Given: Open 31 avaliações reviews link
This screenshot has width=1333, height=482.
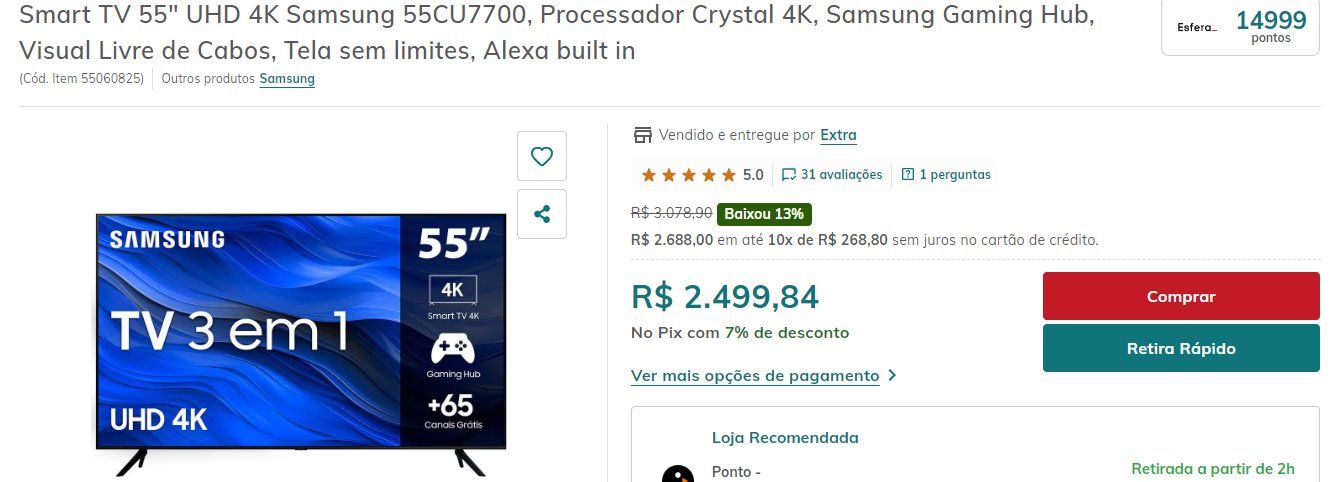Looking at the screenshot, I should 841,174.
